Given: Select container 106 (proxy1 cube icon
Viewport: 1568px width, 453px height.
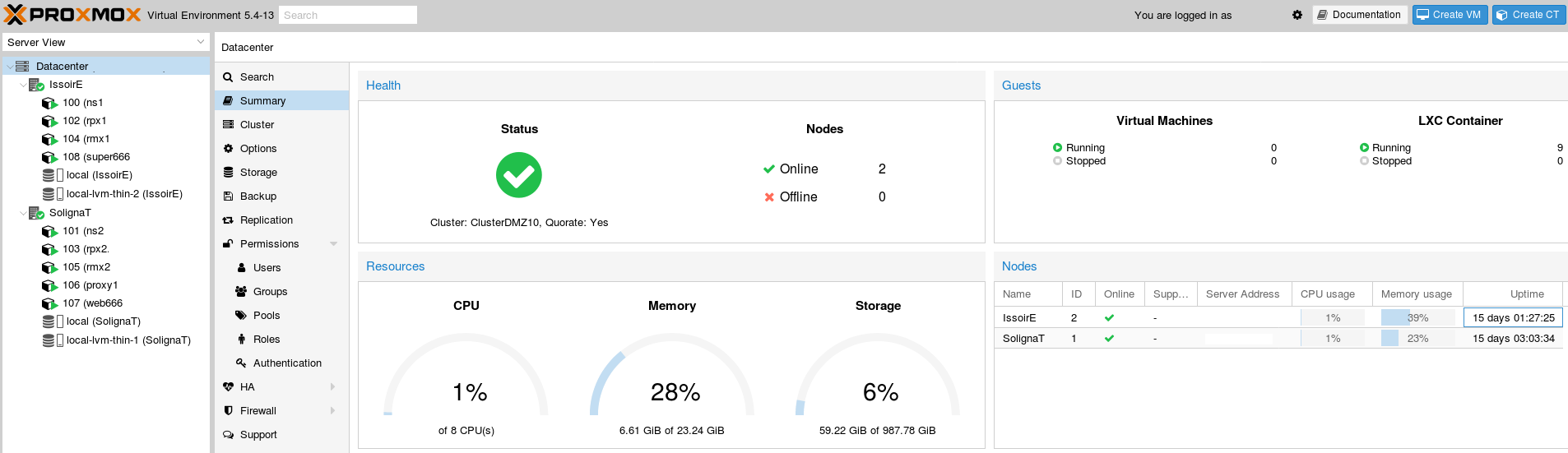Looking at the screenshot, I should click(x=49, y=285).
